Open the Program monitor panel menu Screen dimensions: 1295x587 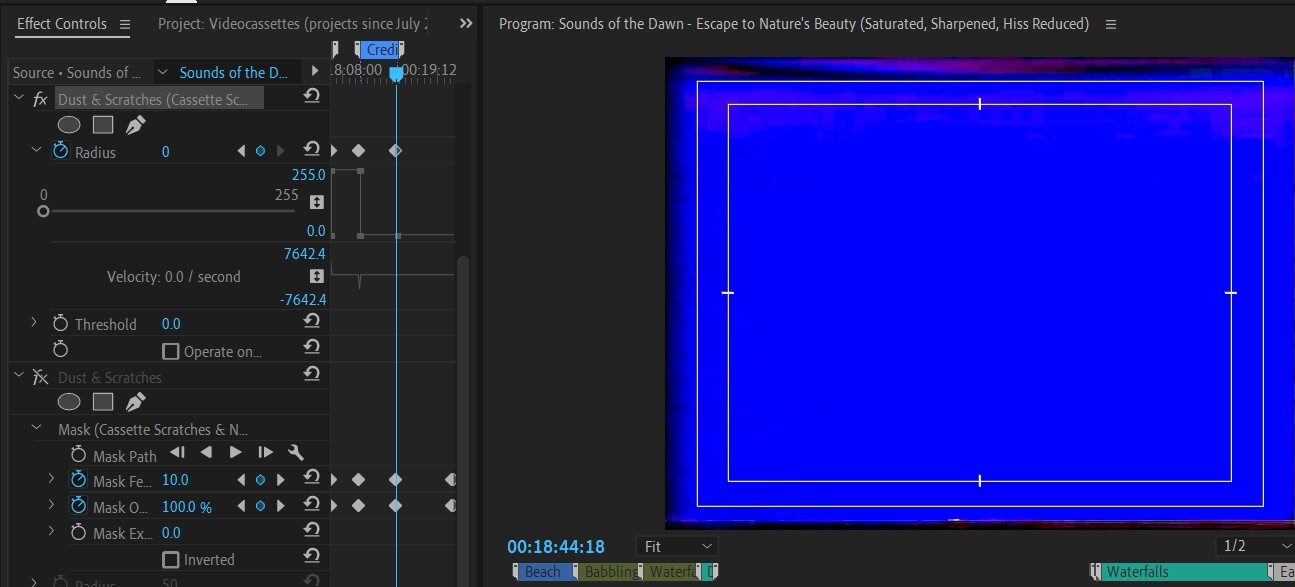1111,24
